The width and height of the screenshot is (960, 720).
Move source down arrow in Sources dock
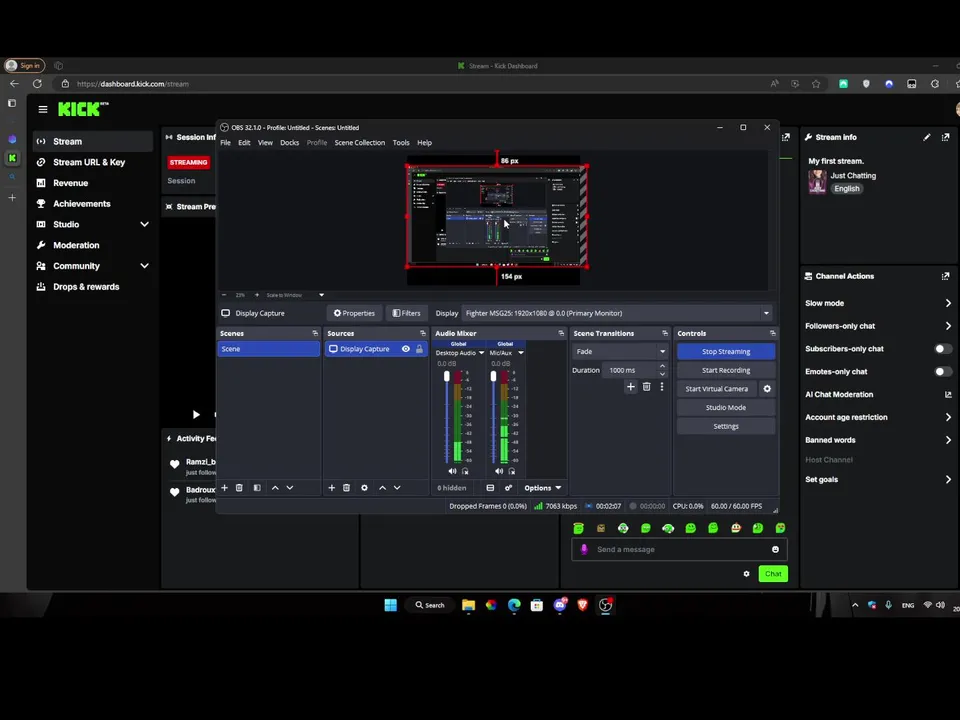point(397,488)
